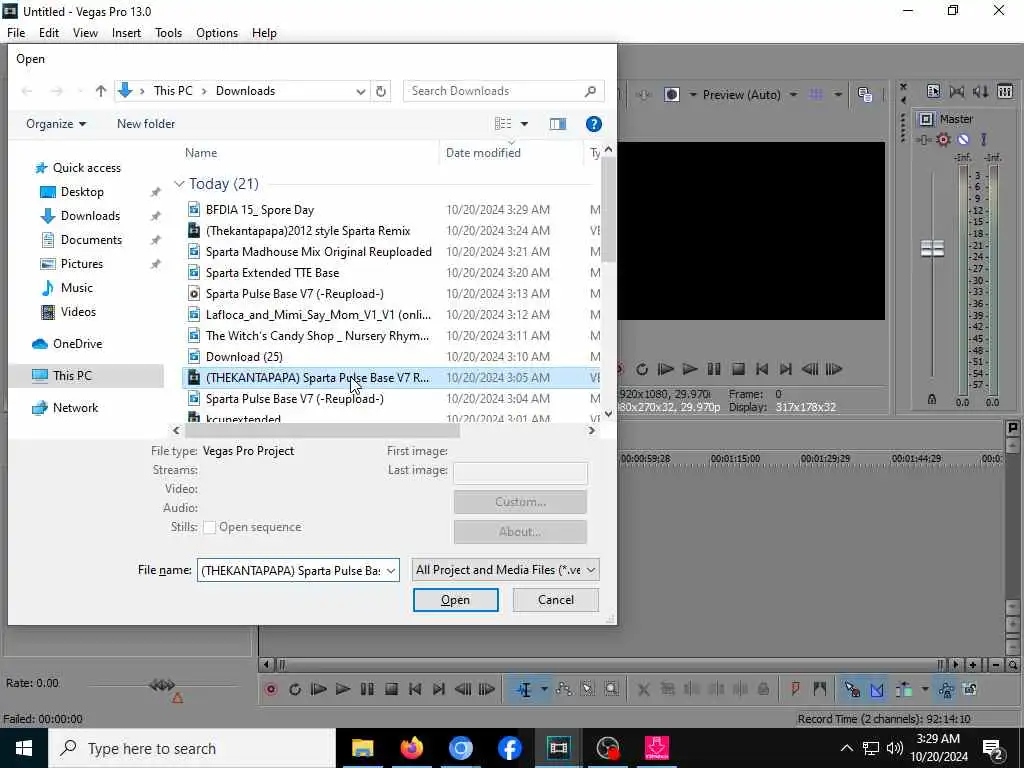Screen dimensions: 1024x768
Task: Click the Master volume fader handle
Action: click(932, 248)
